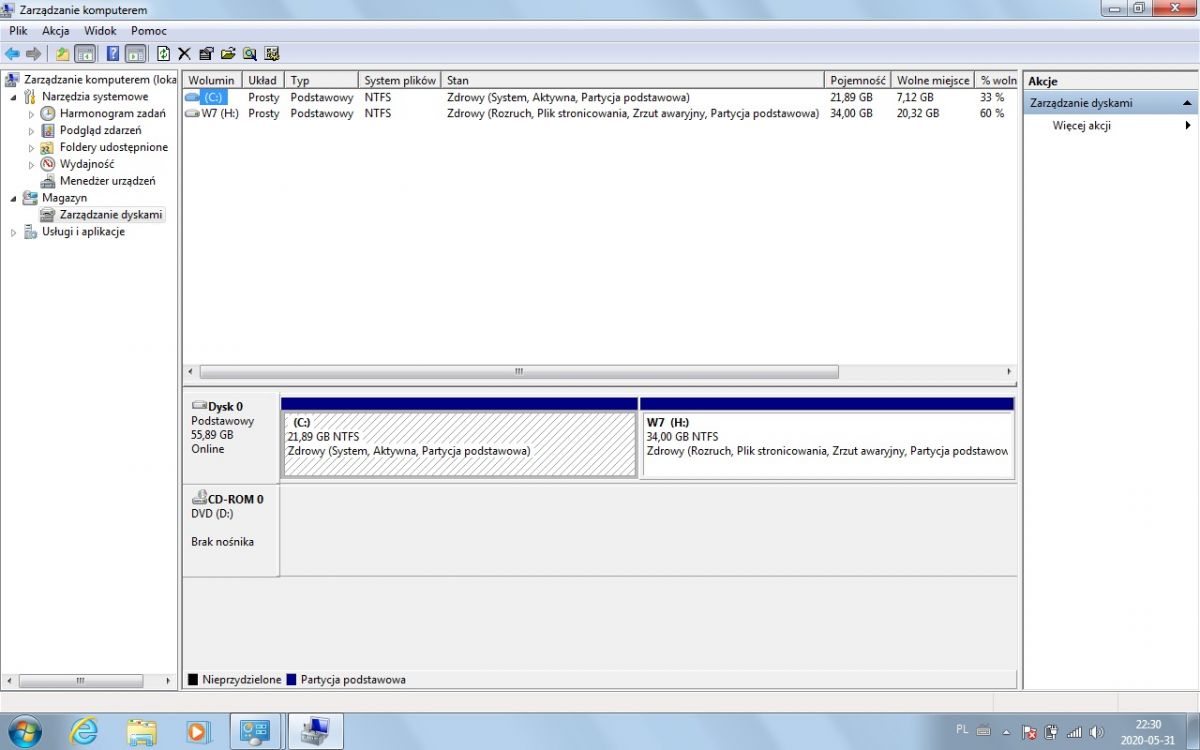Select Harmonogram zadań in the tree
Screen dimensions: 1200x750
click(112, 113)
